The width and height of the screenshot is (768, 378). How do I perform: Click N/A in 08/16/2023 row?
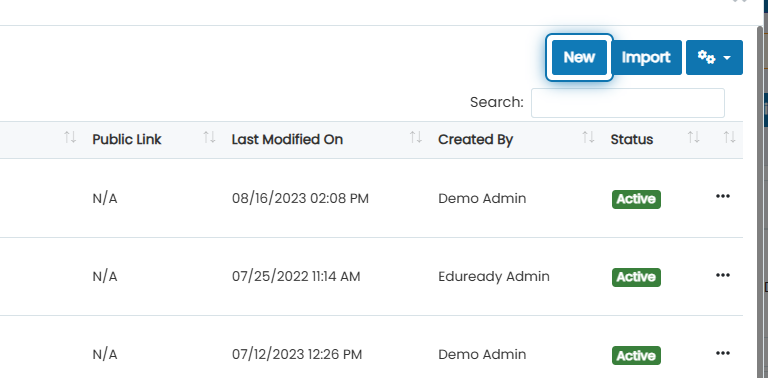click(105, 199)
